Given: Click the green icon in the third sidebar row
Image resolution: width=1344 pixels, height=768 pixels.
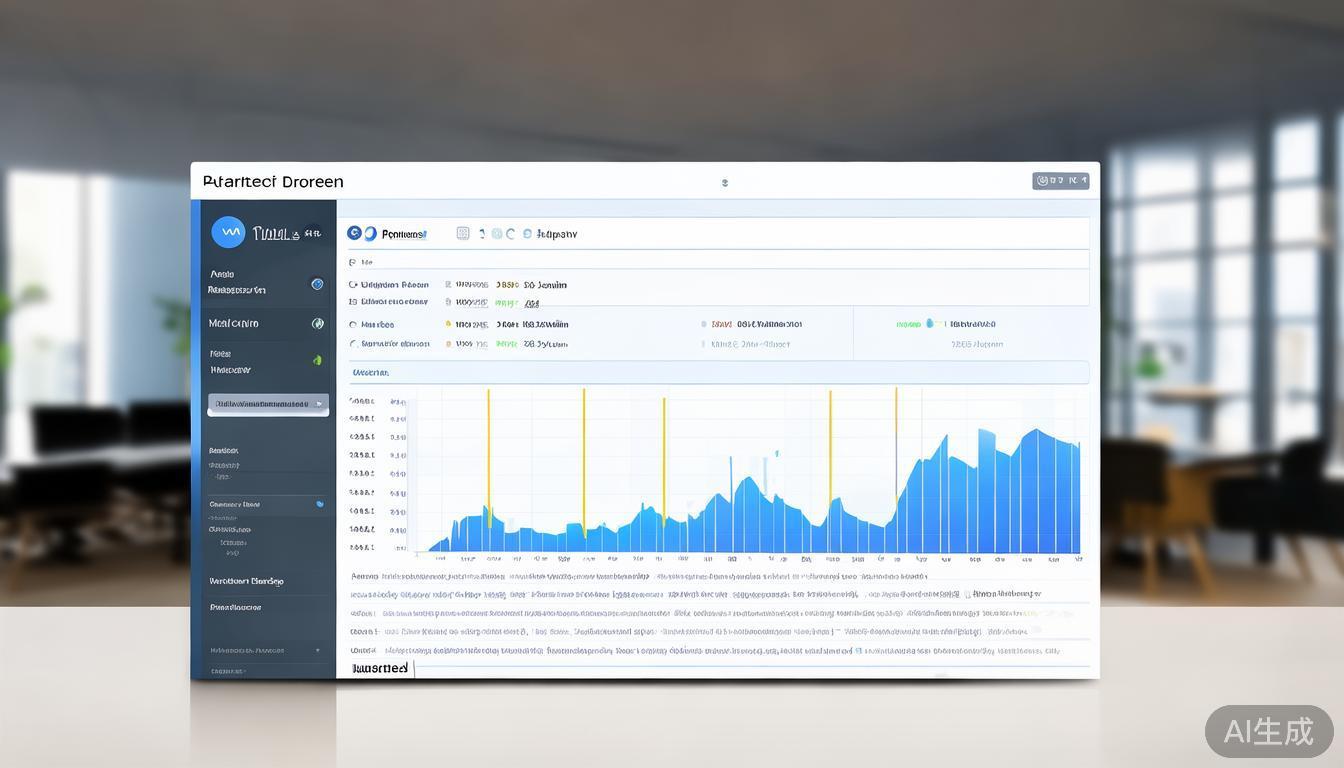Looking at the screenshot, I should pos(317,360).
